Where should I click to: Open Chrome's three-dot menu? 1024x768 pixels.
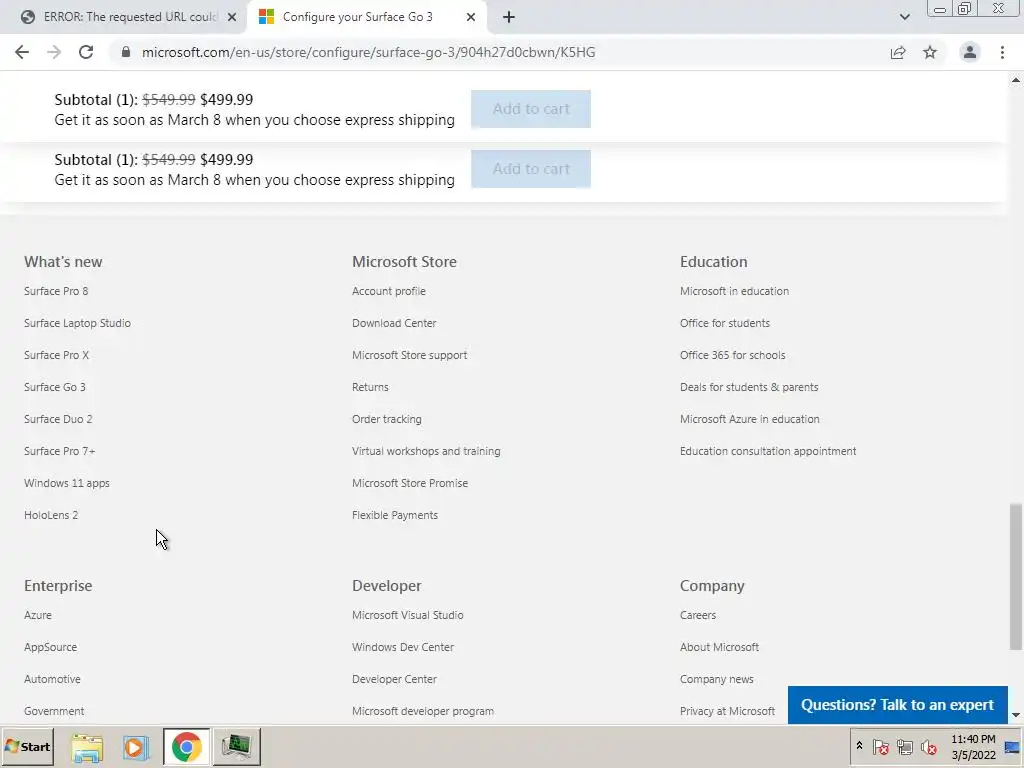1002,52
